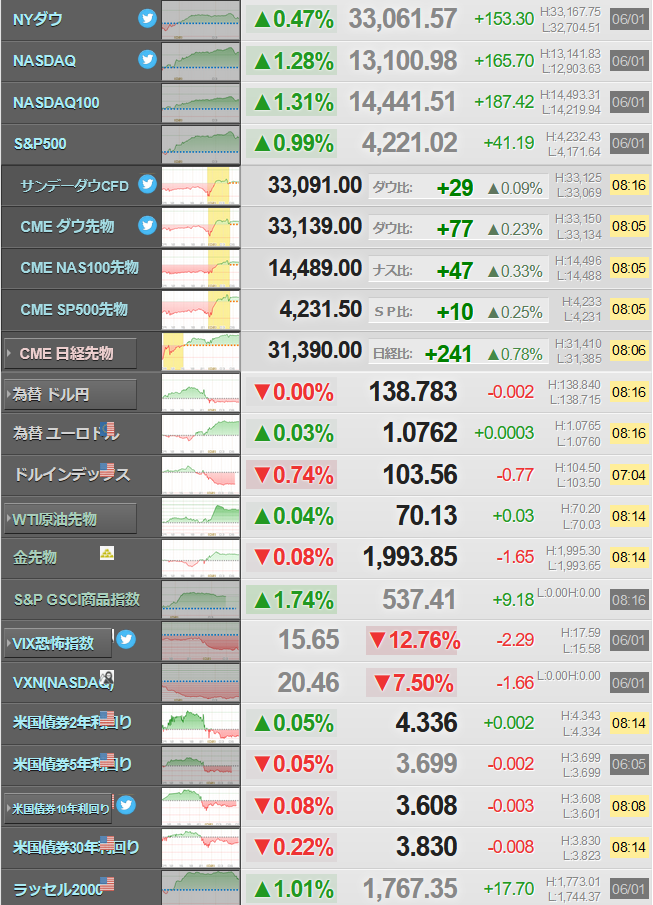Click the US flag icon on 米国債券30年利回り
The image size is (653, 905).
point(107,842)
